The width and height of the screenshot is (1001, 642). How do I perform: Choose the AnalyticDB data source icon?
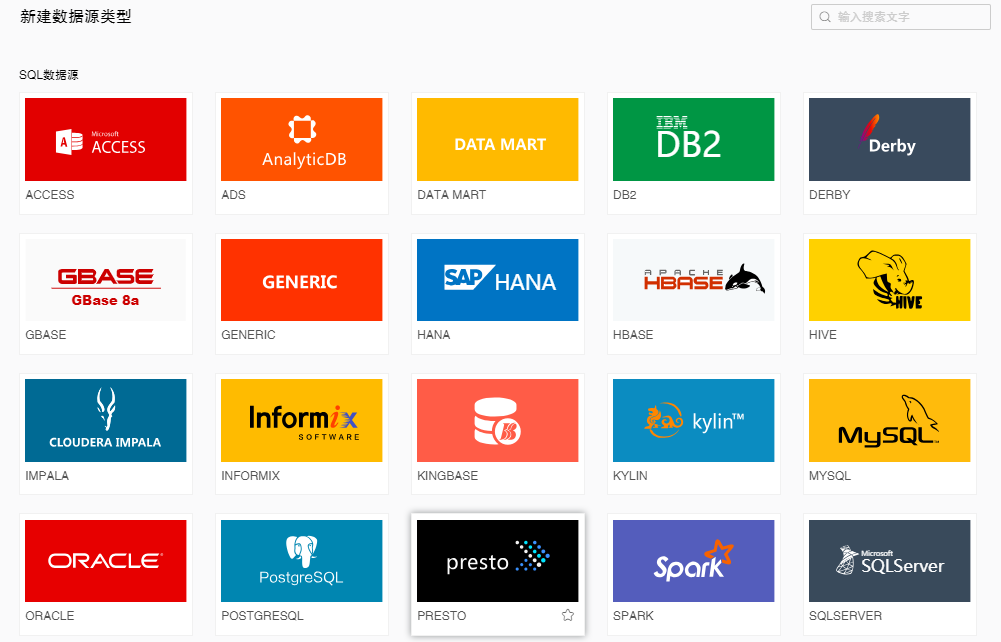pyautogui.click(x=301, y=140)
